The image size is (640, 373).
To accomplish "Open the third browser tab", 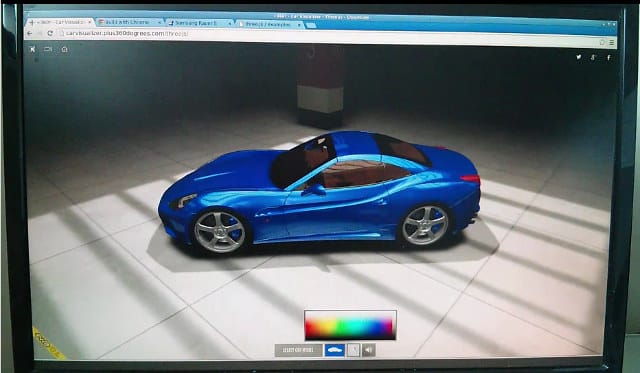I will [x=200, y=23].
